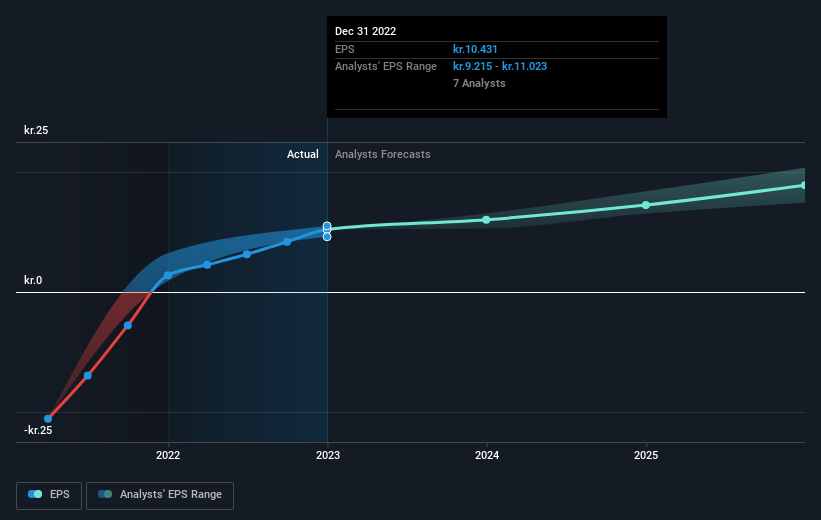This screenshot has height=520, width=821.
Task: Click the kr.0 y-axis label
Action: point(33,280)
